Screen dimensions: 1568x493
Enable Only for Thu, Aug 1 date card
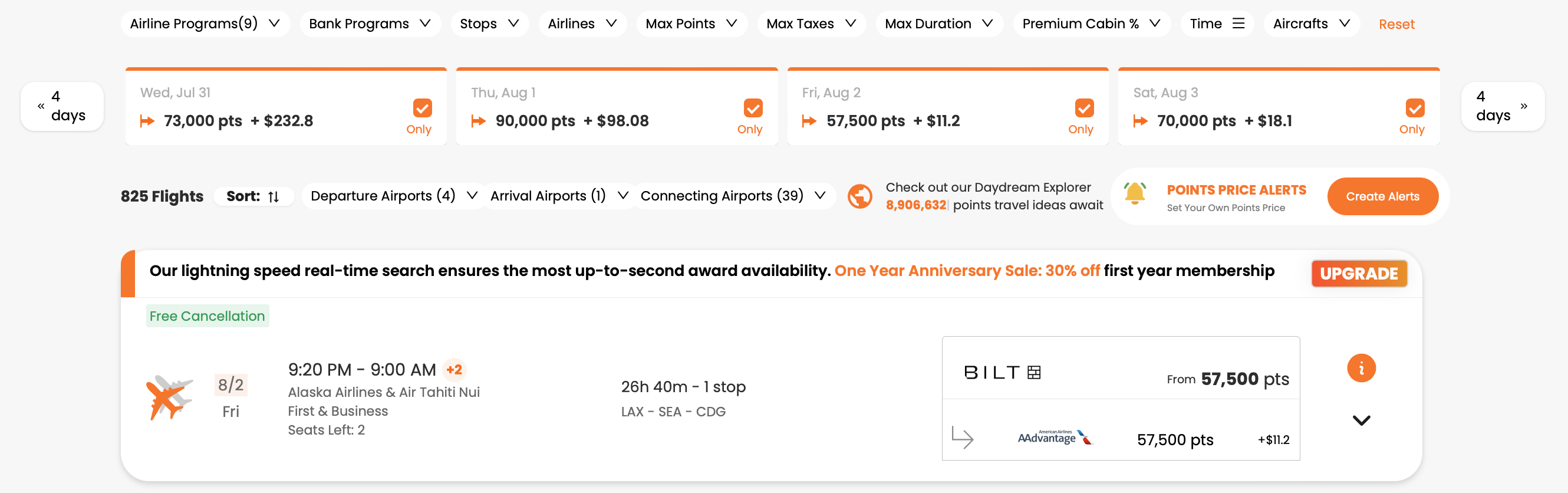753,107
